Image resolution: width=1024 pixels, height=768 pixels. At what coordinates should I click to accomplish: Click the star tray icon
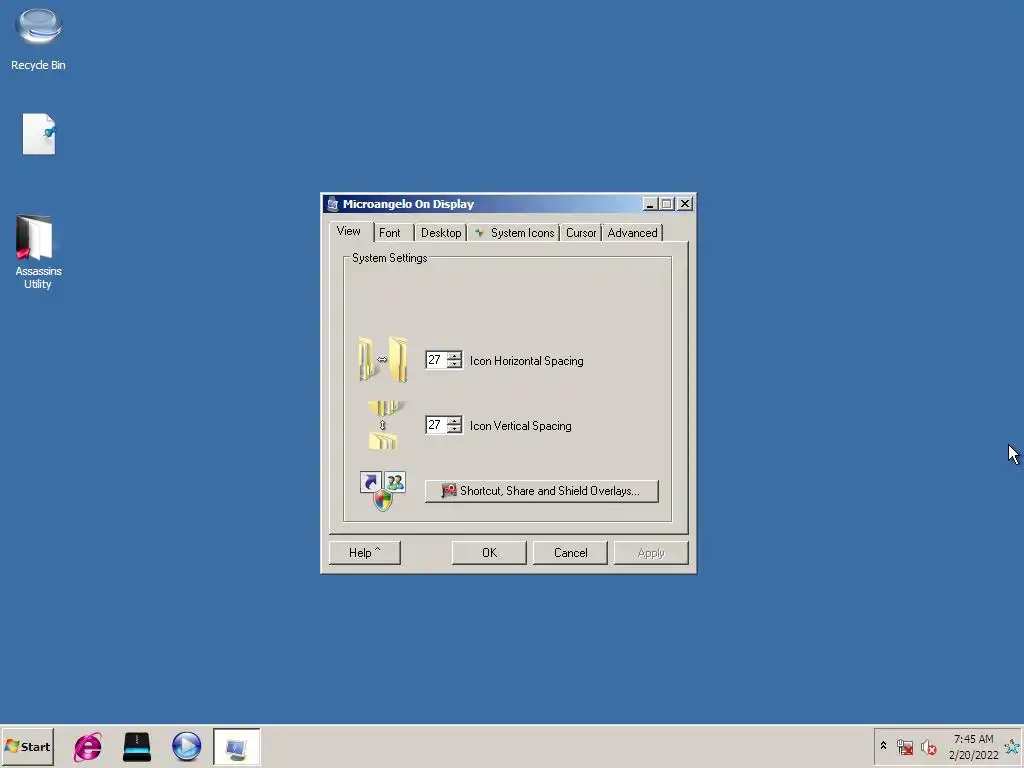[1013, 746]
